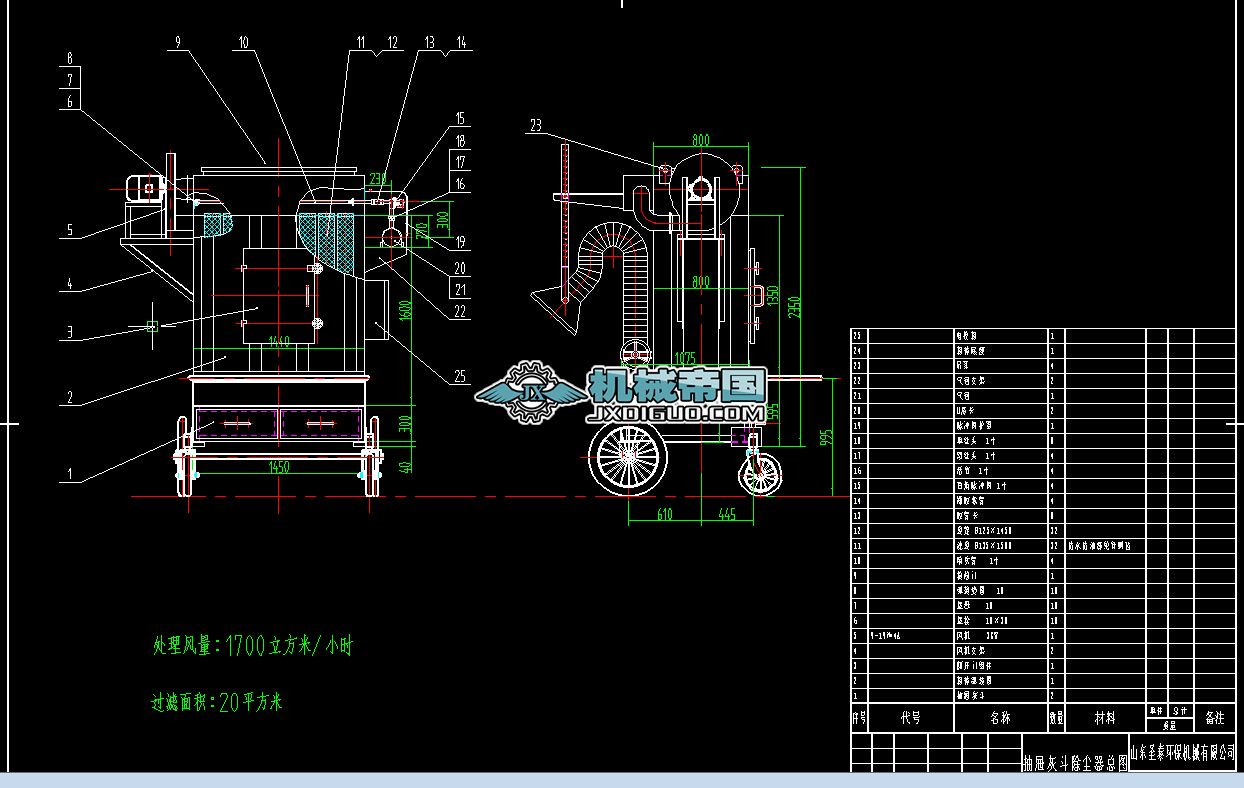Click the 40 ground-clearance dimension text

pos(406,467)
